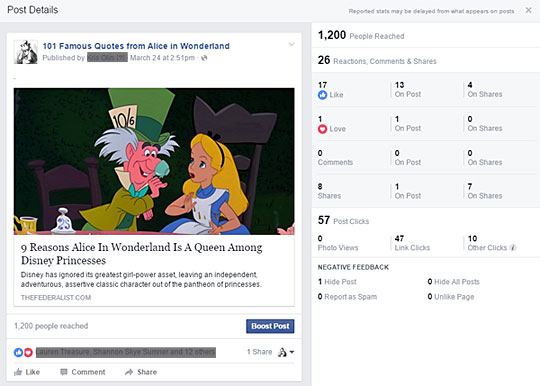Viewport: 540px width, 386px height.
Task: Click the globe public audience icon
Action: tap(204, 58)
